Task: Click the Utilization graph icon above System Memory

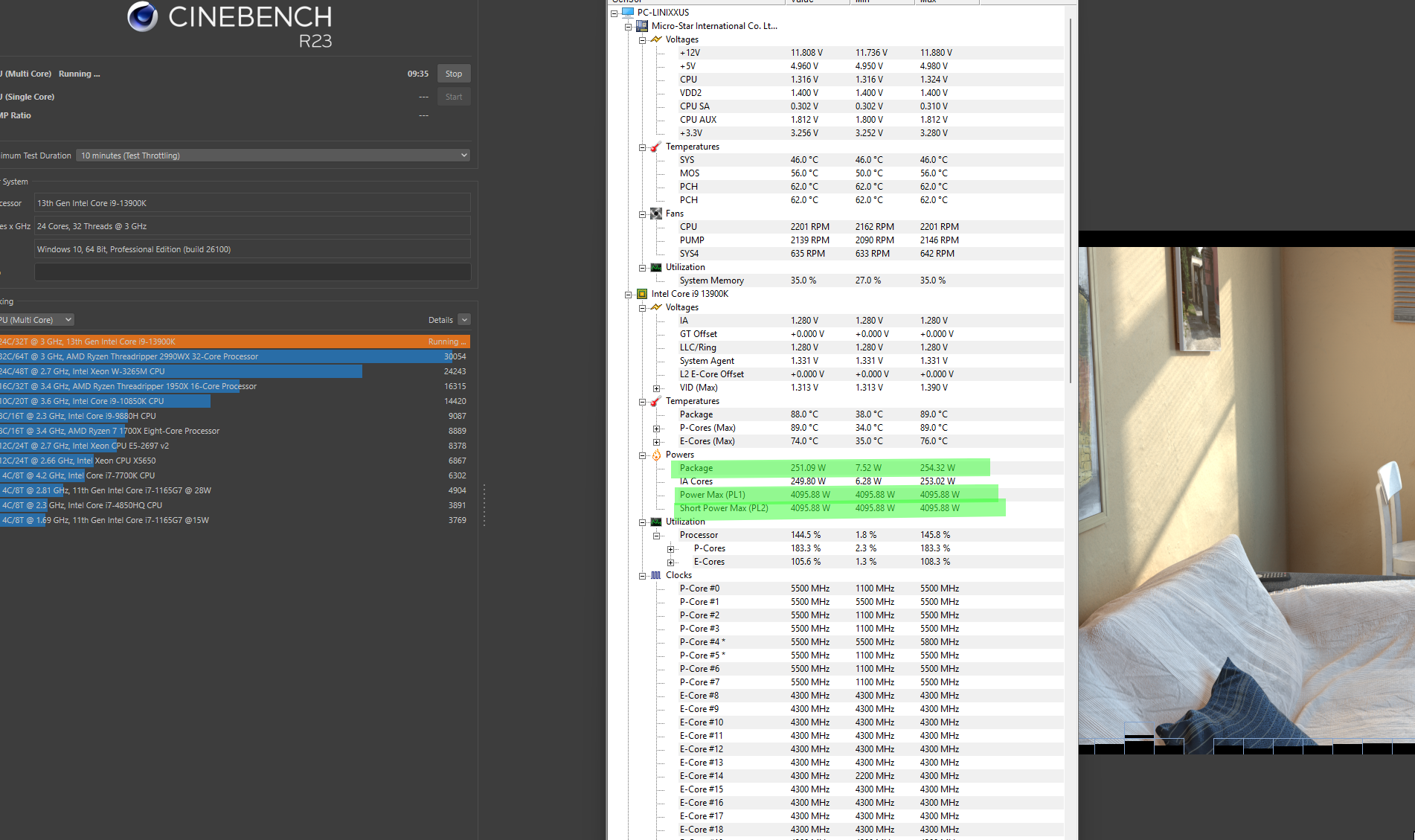Action: 655,267
